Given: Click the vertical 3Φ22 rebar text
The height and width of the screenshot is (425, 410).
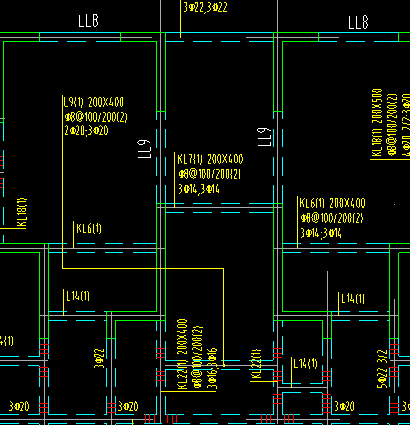Looking at the screenshot, I should [99, 358].
